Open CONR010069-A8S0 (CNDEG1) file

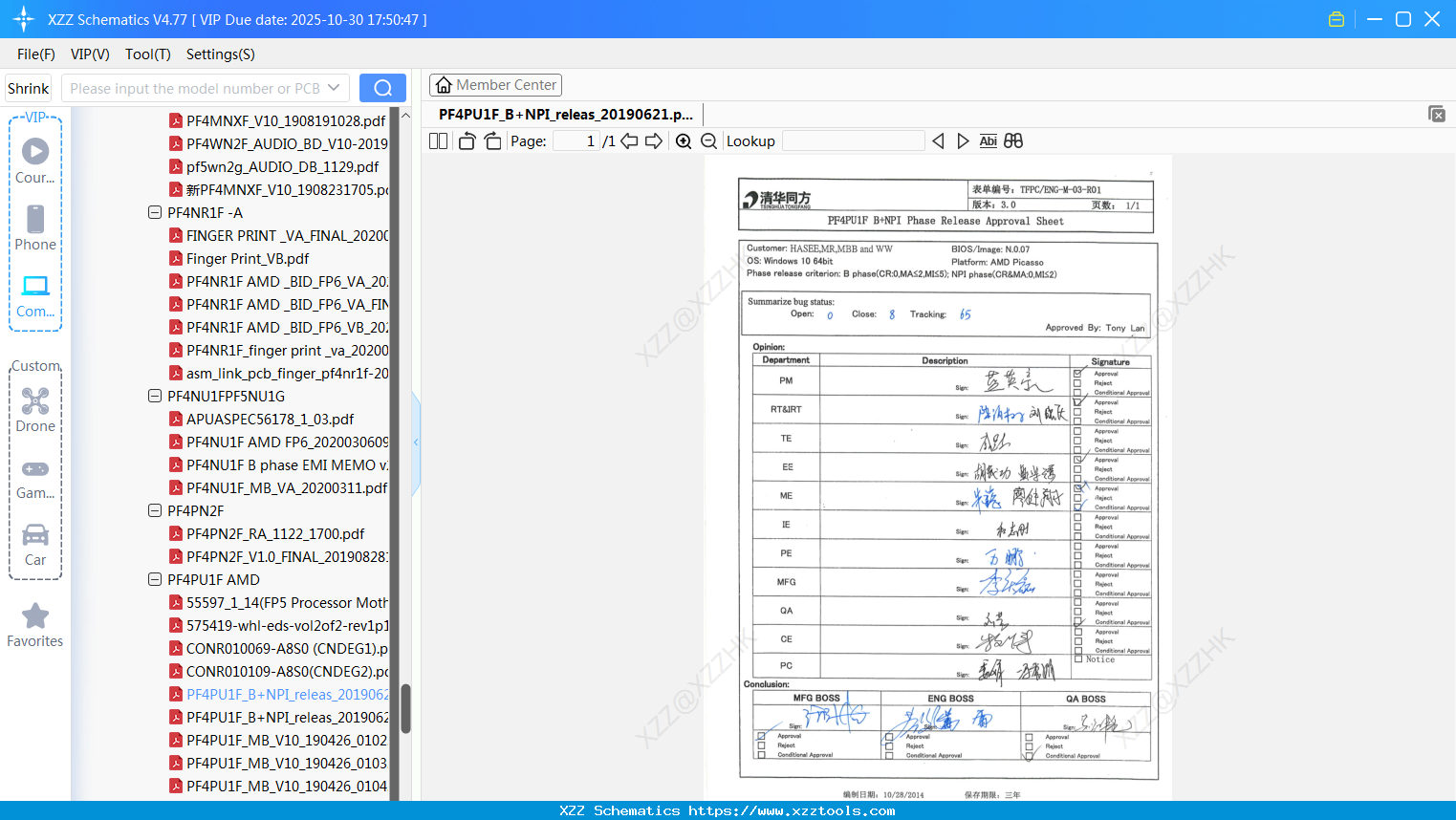click(x=278, y=648)
